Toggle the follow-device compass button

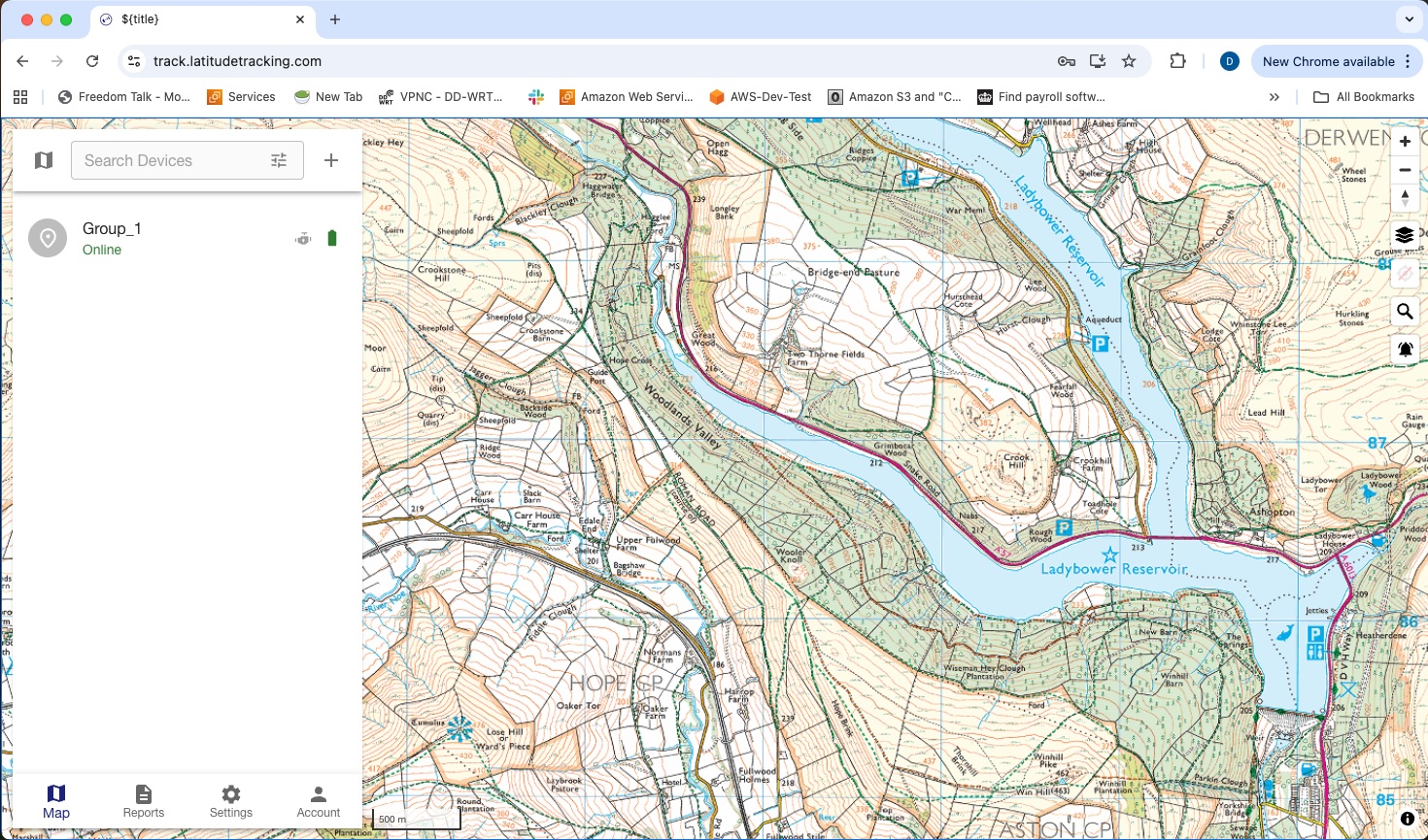(x=1405, y=274)
